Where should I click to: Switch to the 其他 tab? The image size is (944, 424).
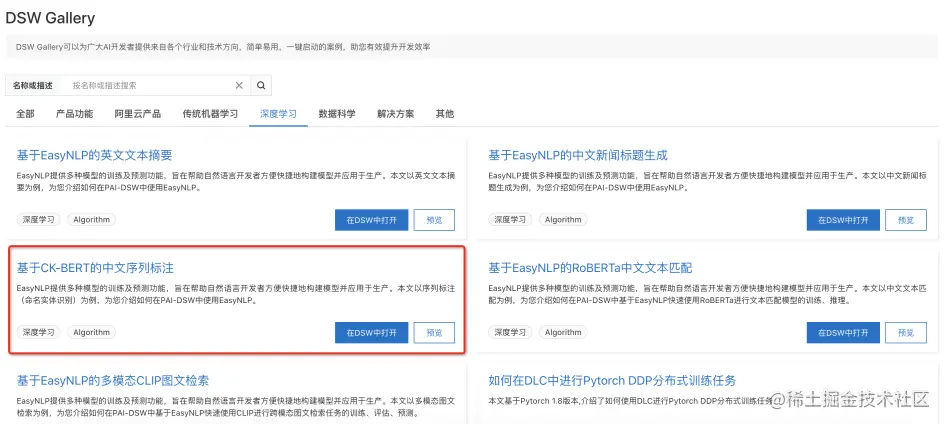(x=445, y=114)
